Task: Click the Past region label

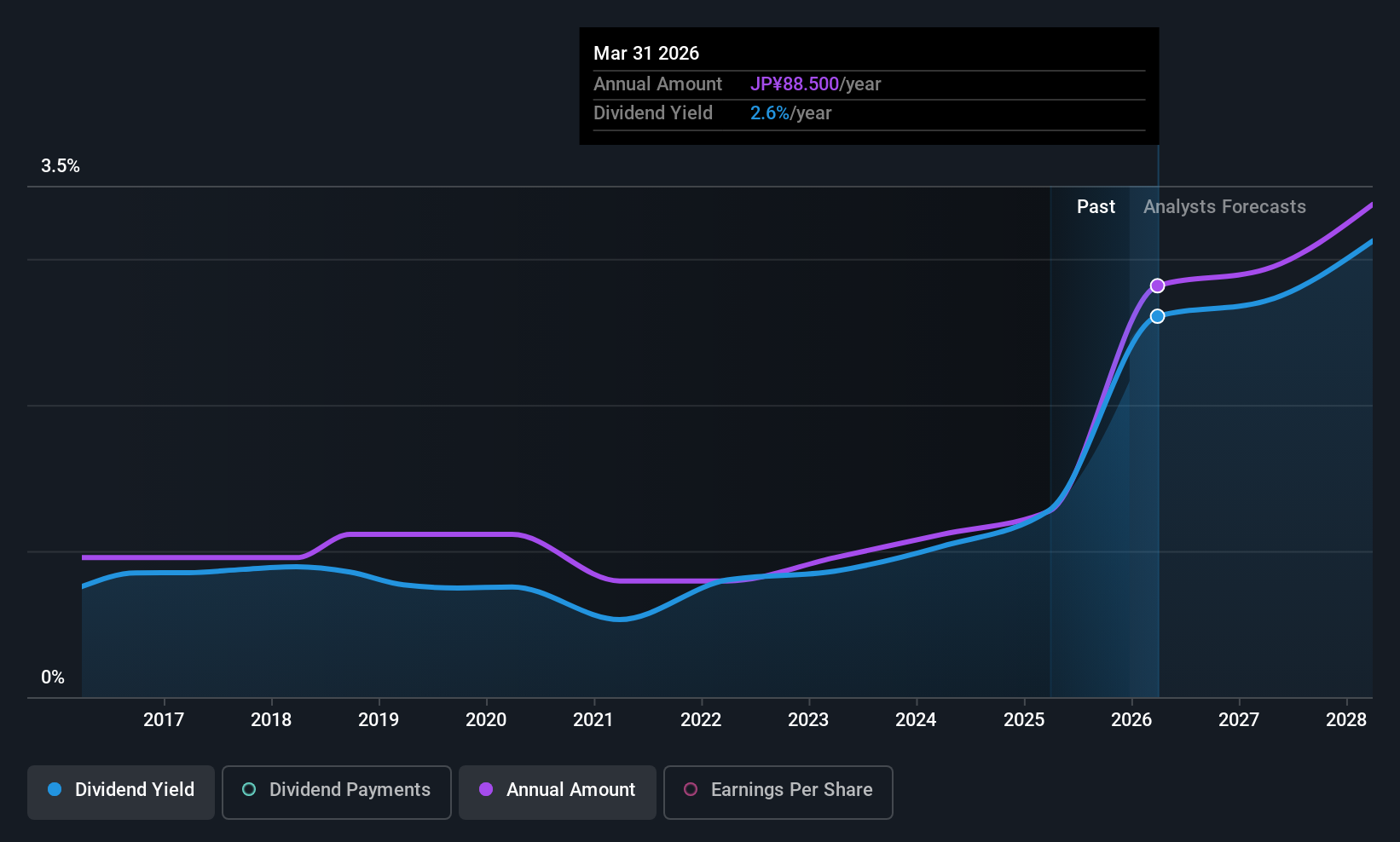Action: 1096,207
